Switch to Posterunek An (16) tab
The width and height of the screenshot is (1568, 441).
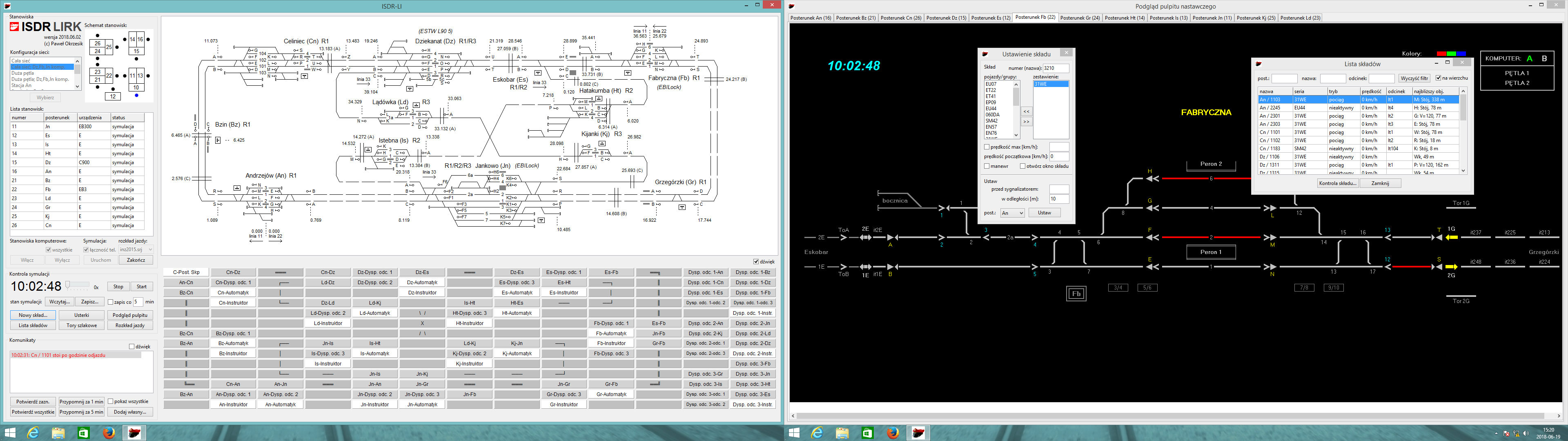(x=811, y=18)
